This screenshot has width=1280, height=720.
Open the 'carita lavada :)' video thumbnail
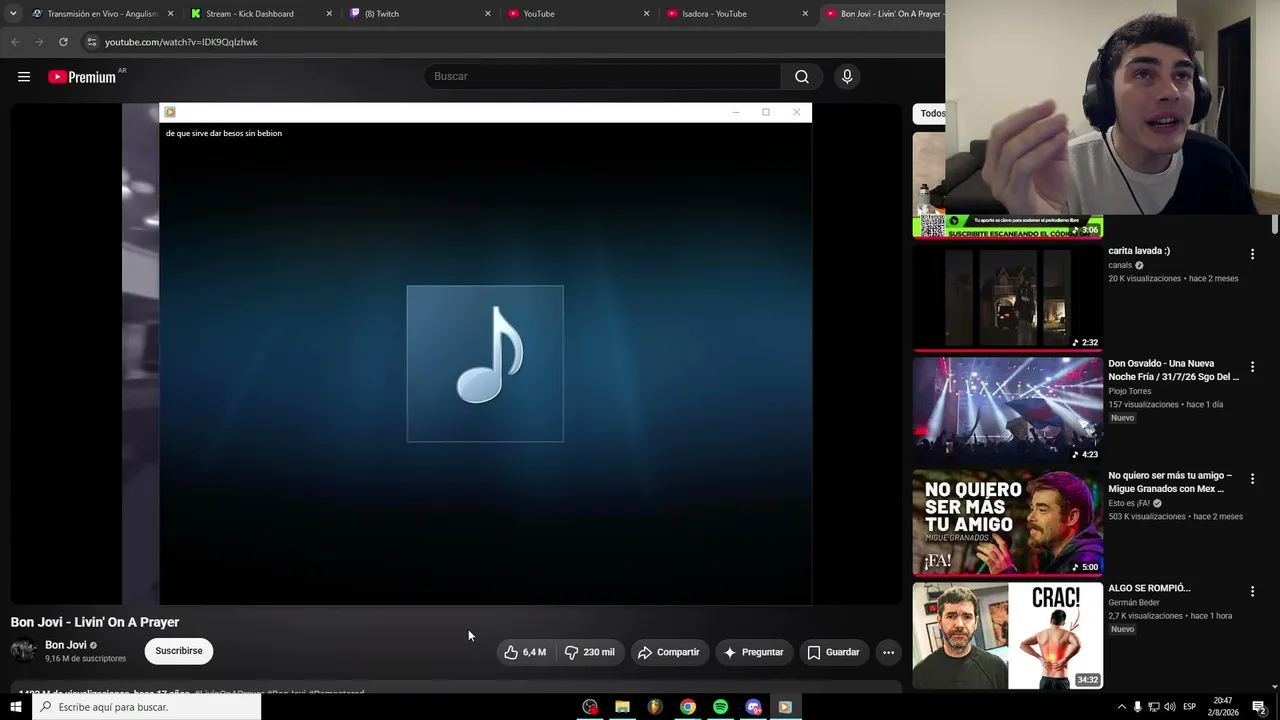click(1008, 297)
